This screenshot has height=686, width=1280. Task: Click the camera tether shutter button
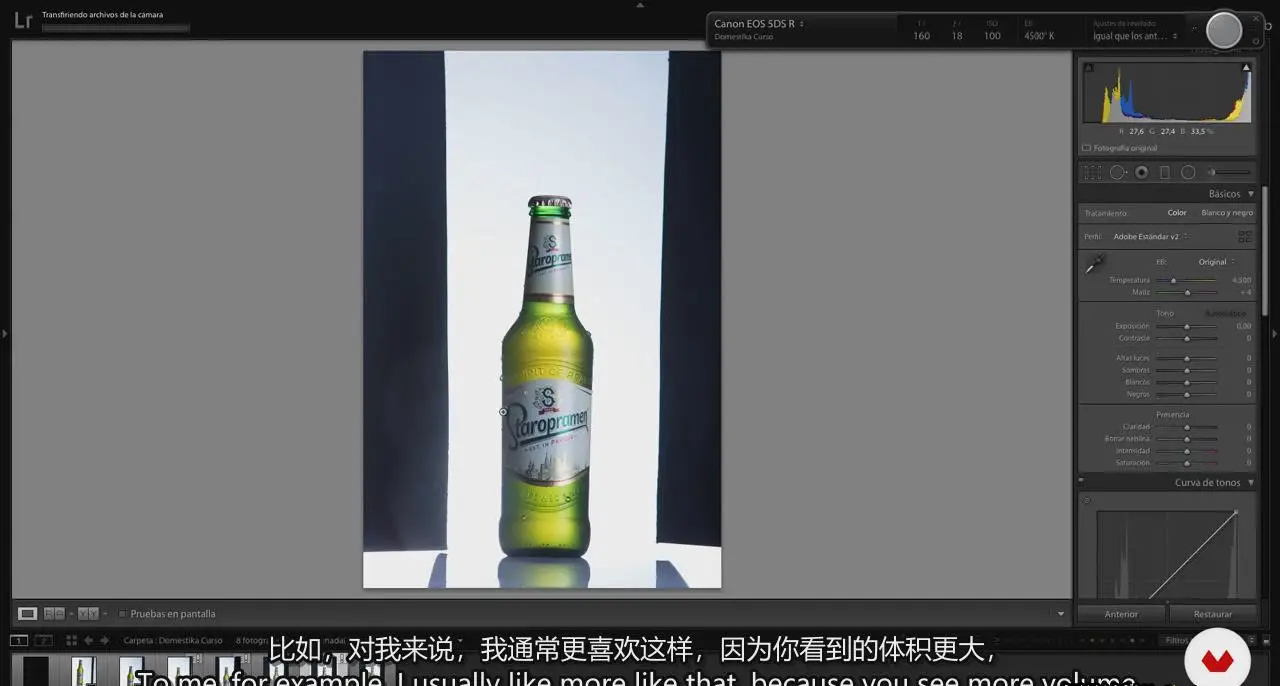[x=1224, y=30]
